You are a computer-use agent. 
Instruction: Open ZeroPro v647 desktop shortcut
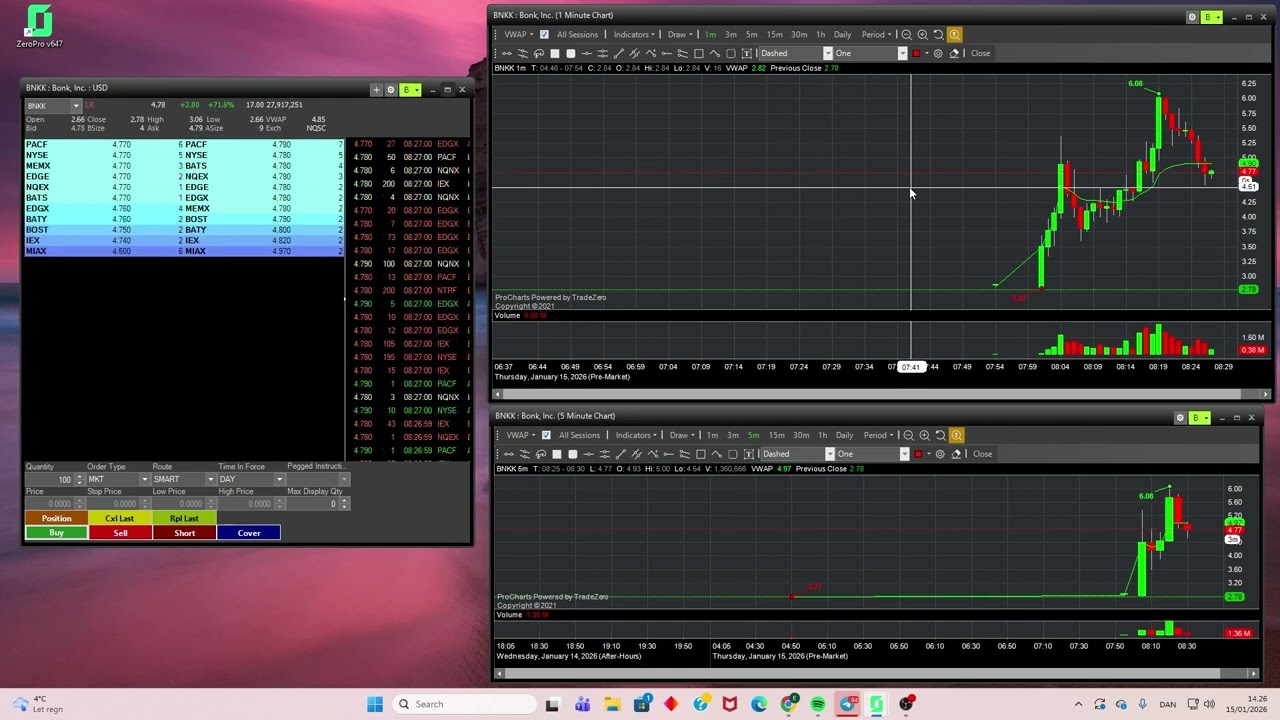click(39, 27)
